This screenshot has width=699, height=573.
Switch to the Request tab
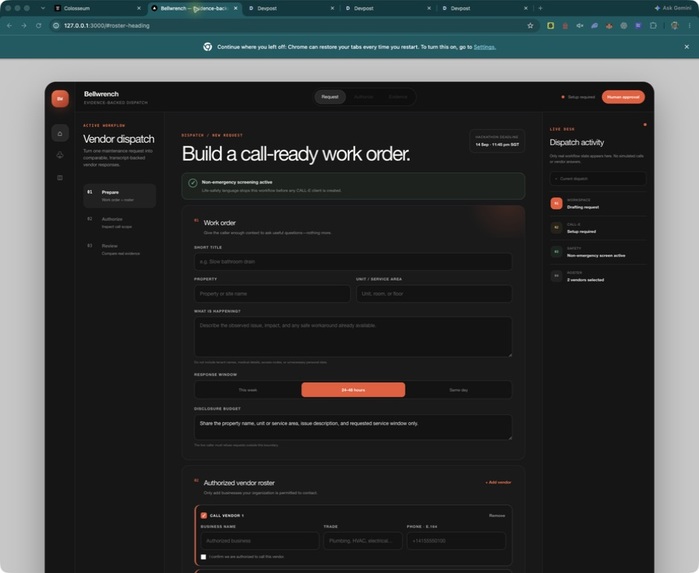pos(330,97)
